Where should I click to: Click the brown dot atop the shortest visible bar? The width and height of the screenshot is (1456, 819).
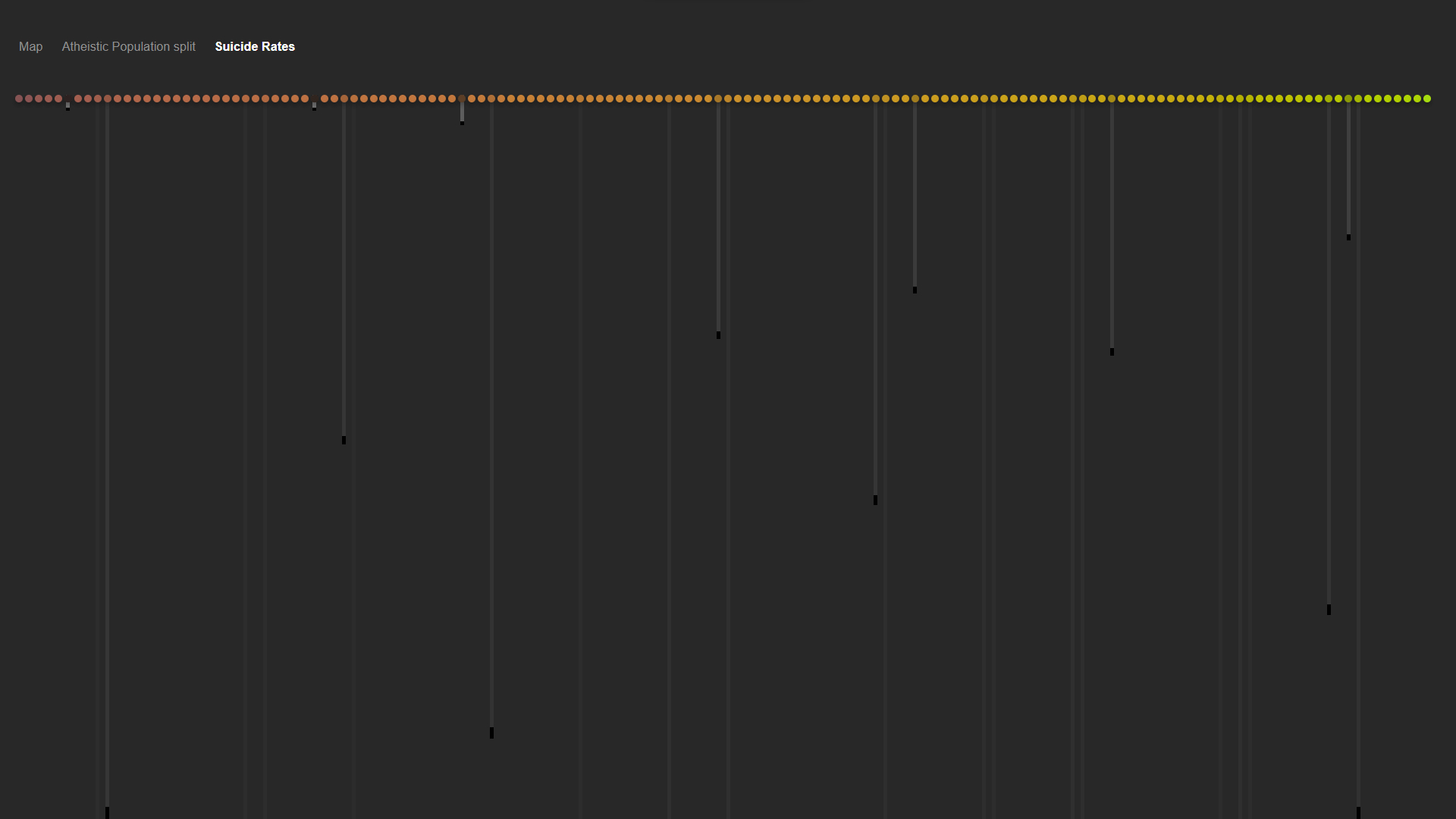coord(462,99)
